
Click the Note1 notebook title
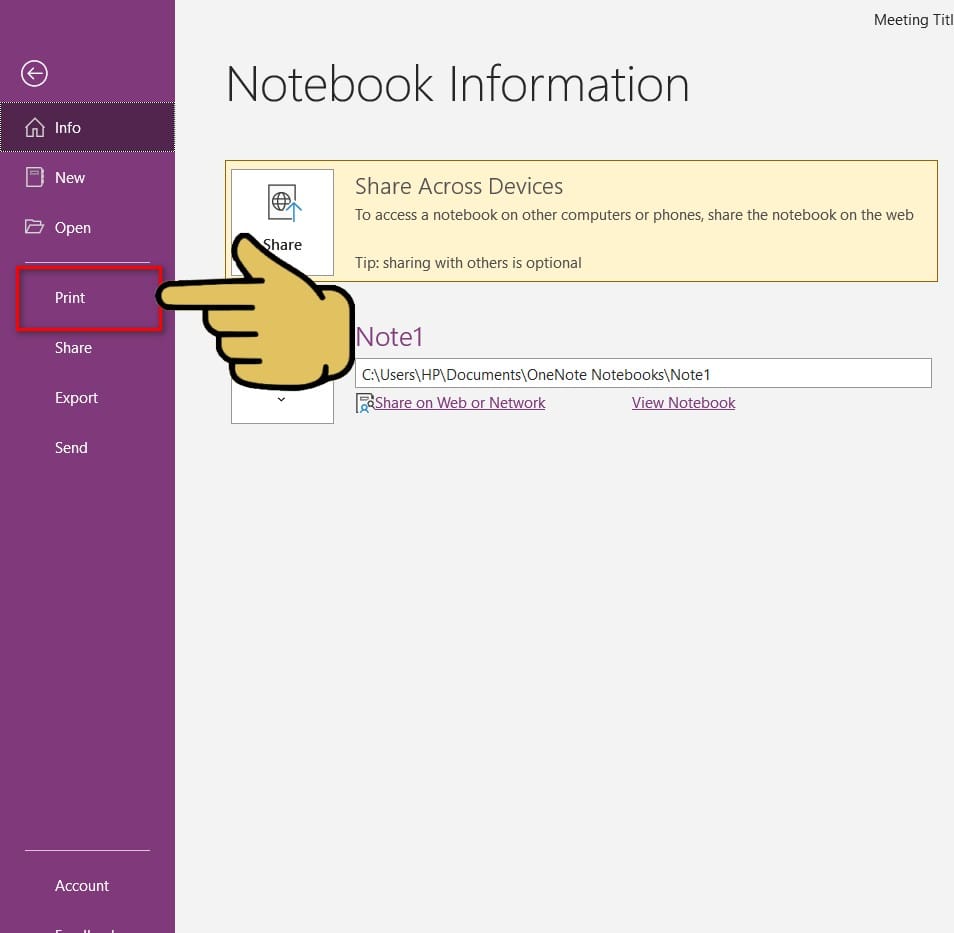(x=389, y=337)
